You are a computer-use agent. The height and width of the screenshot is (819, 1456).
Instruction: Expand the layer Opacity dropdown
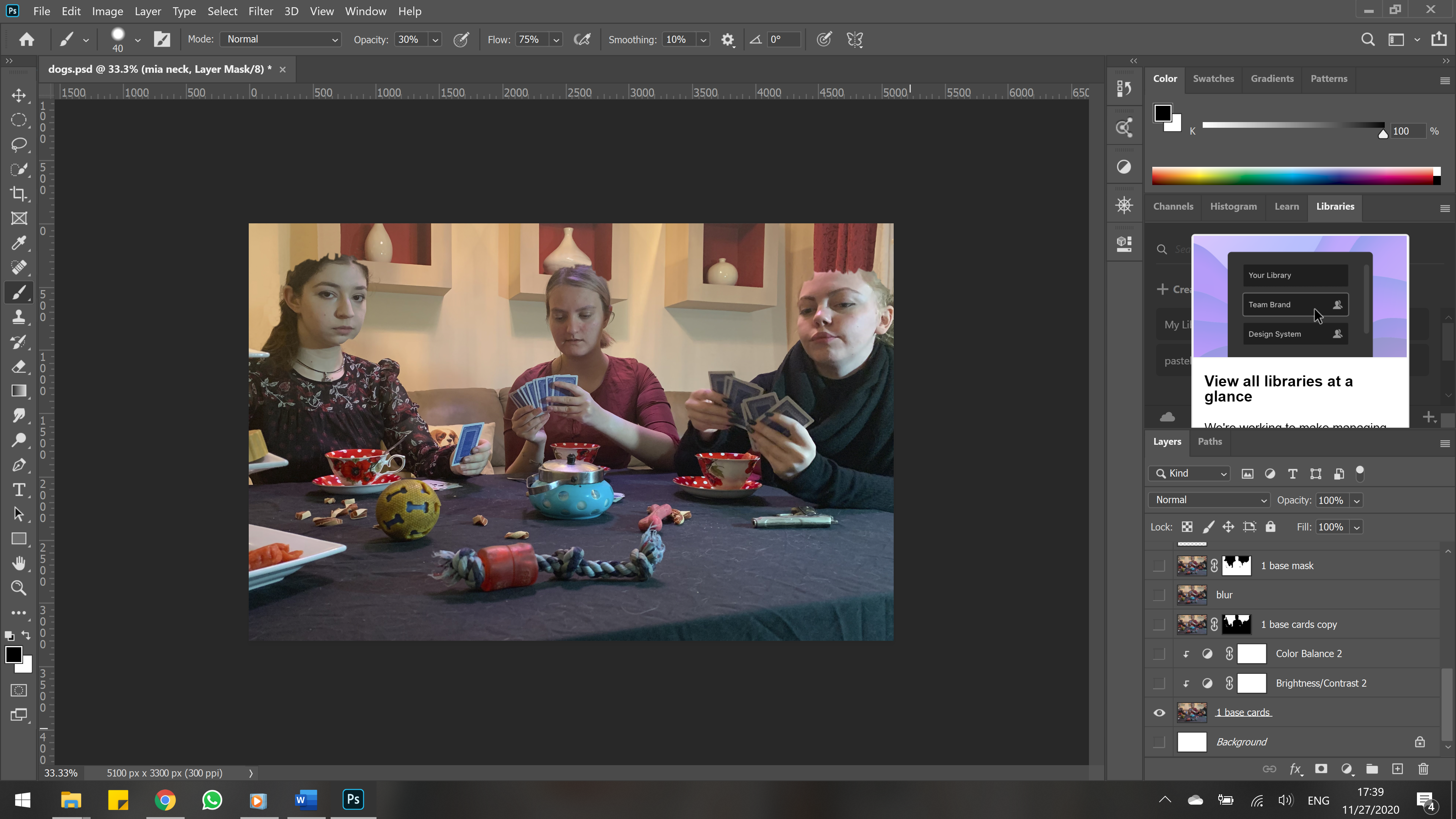point(1357,501)
